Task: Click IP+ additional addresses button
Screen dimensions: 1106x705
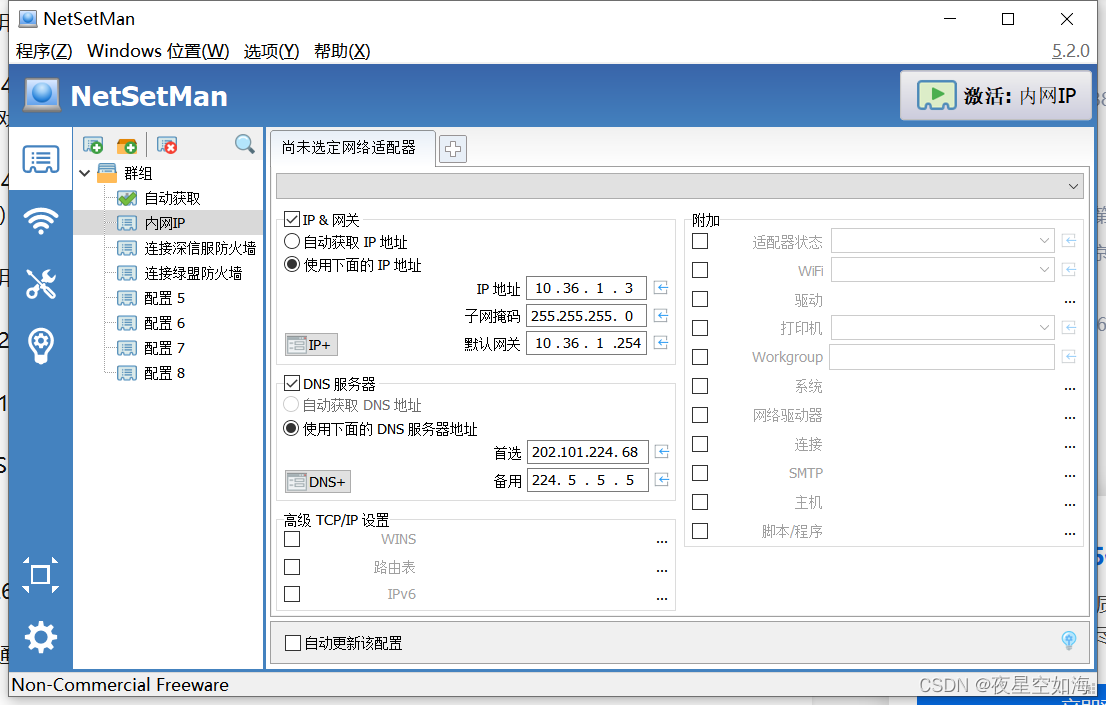Action: 311,344
